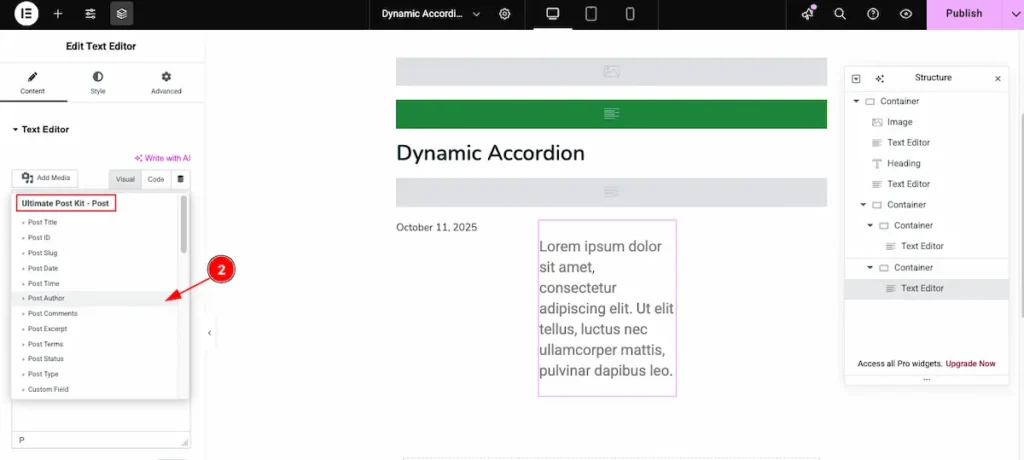Open the Finder search icon
The width and height of the screenshot is (1024, 460).
[840, 14]
